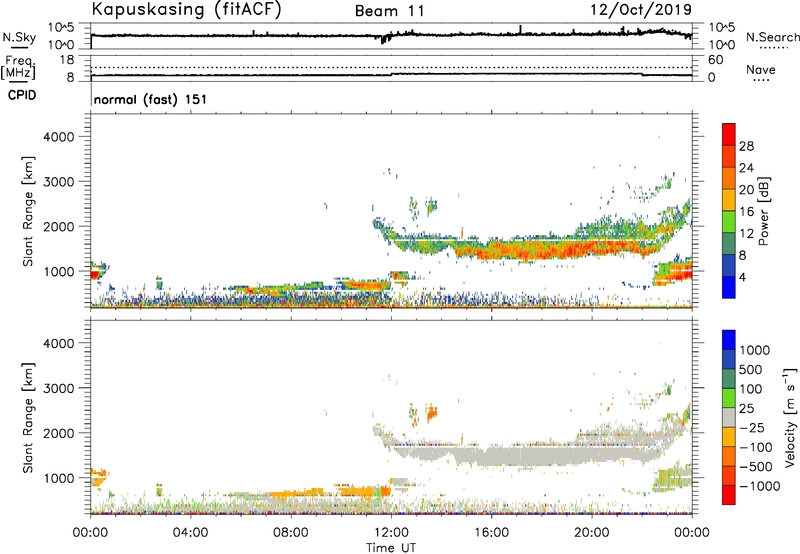Click the "-1000" value on velocity scale
Image resolution: width=800 pixels, height=554 pixels.
click(760, 486)
